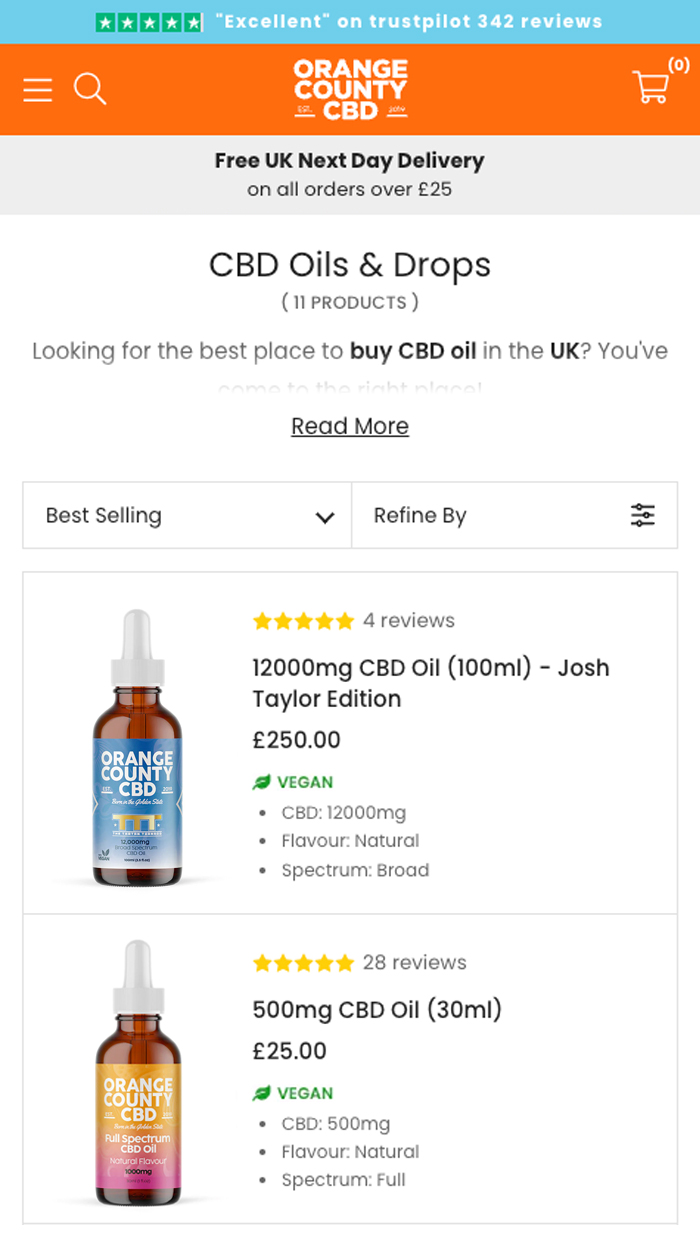Open the 500mg CBD Oil (30ml) product

377,1010
